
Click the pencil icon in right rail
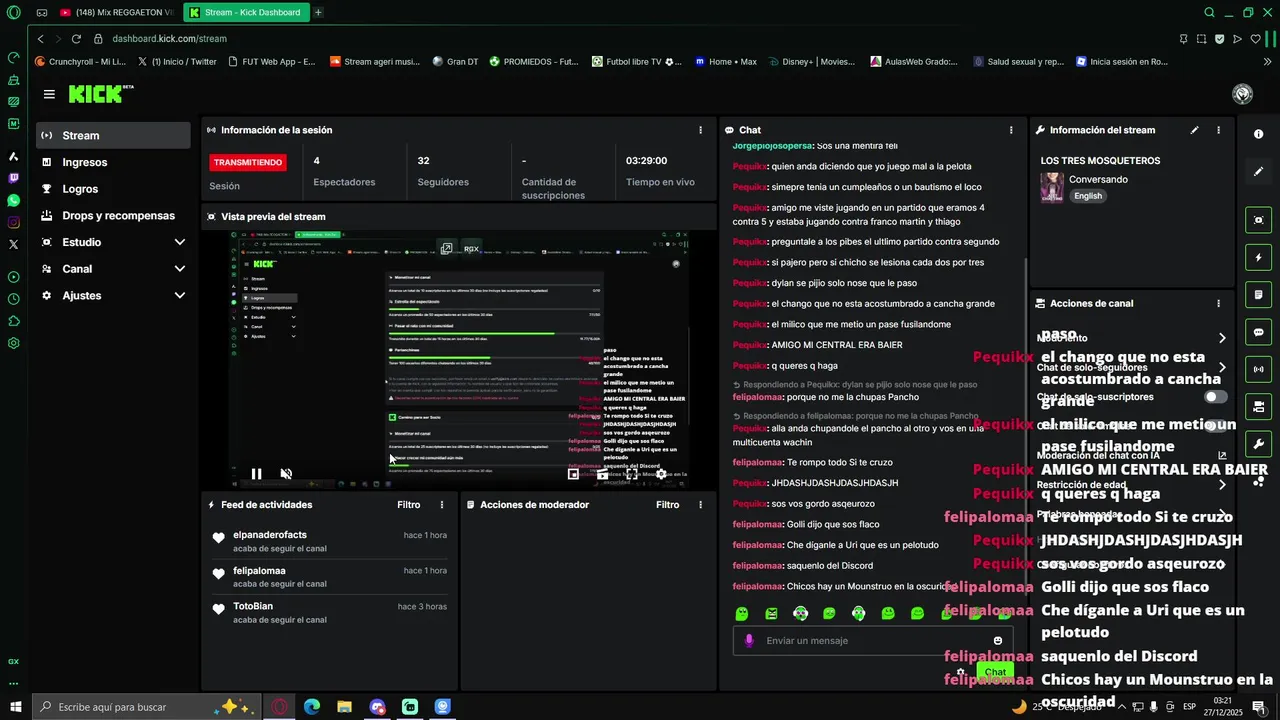(1259, 172)
